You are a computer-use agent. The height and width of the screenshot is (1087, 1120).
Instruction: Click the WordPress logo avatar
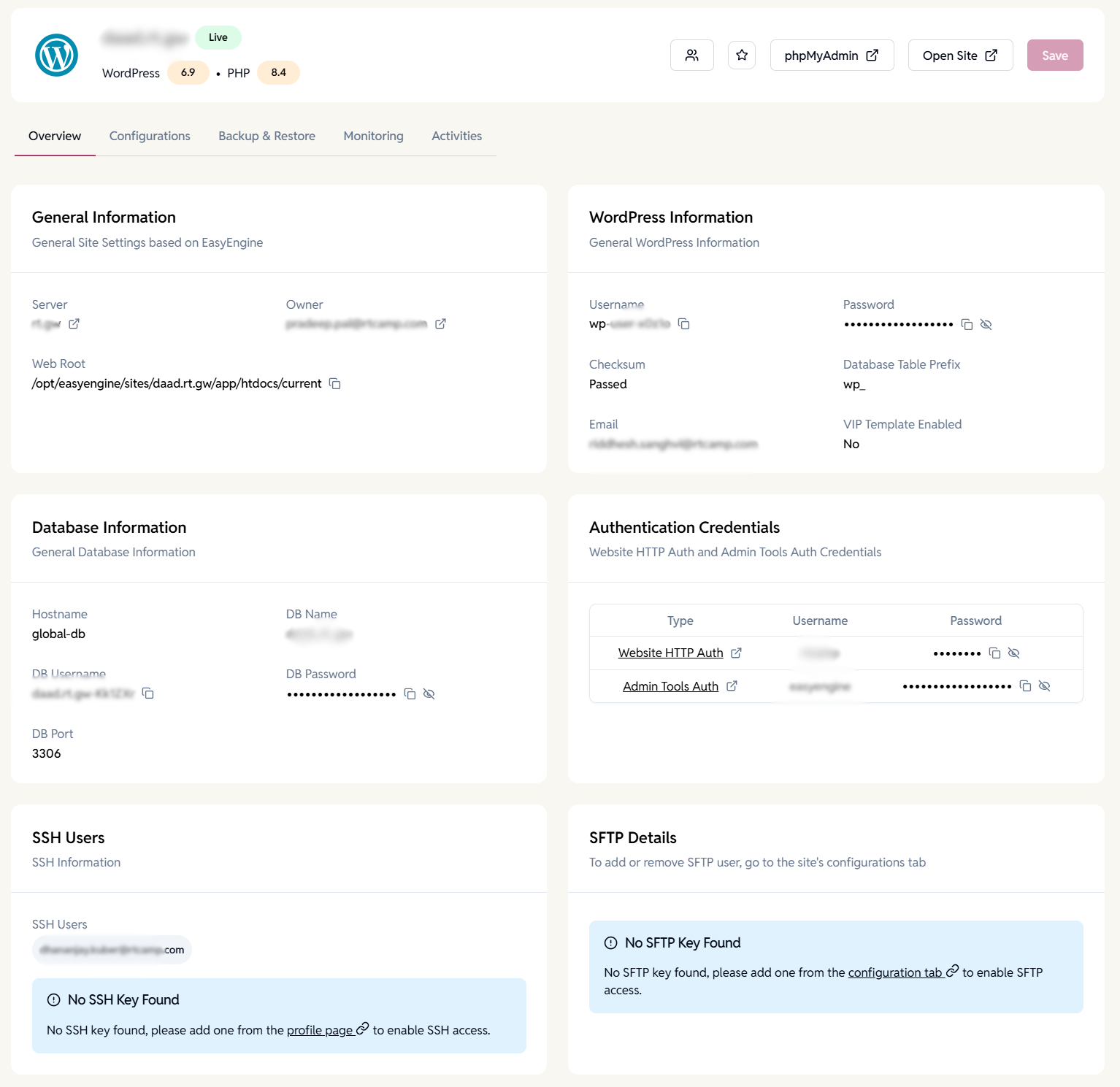[57, 54]
